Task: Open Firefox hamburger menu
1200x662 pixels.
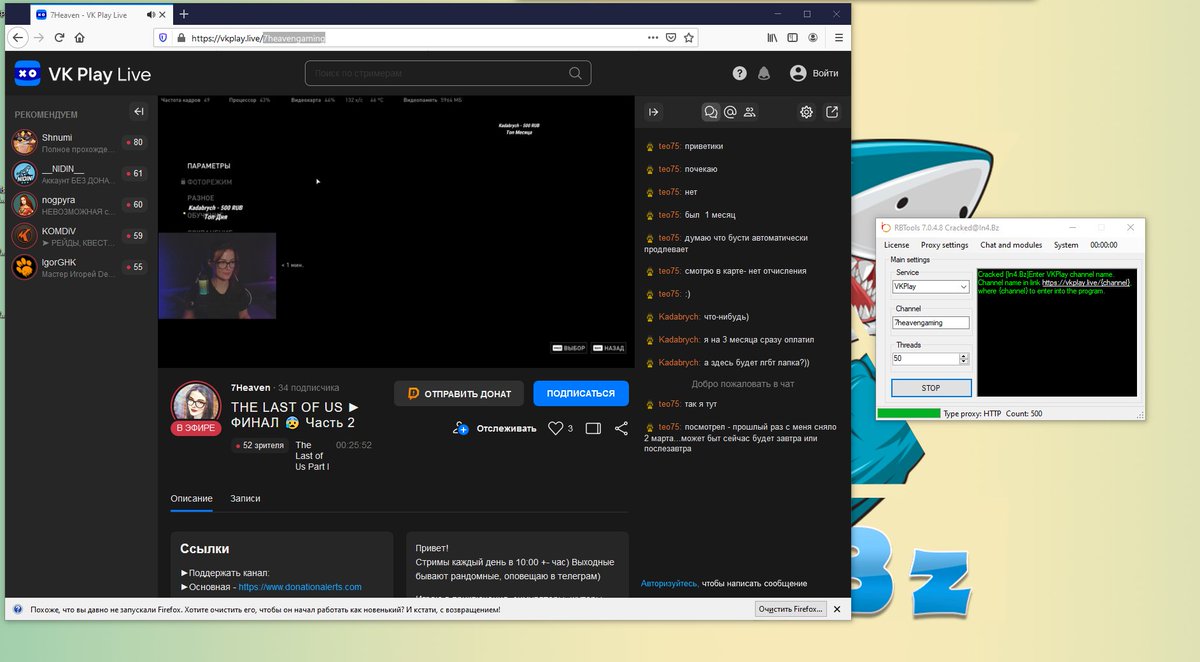Action: [837, 37]
